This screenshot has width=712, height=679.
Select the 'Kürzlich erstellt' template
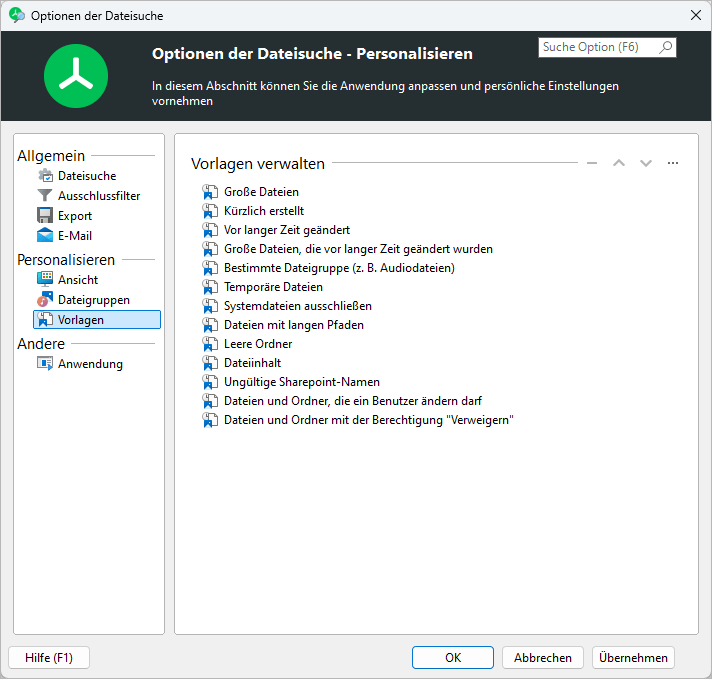(x=264, y=211)
